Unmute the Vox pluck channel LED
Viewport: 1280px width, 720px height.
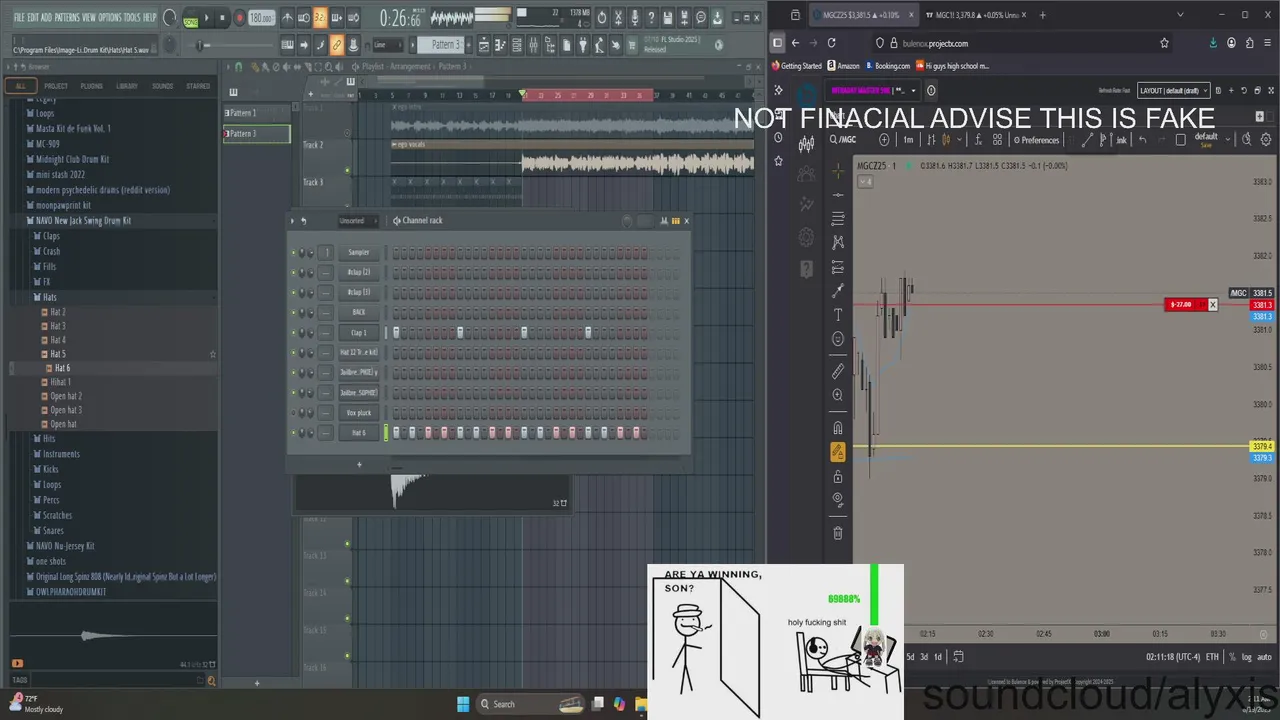293,413
